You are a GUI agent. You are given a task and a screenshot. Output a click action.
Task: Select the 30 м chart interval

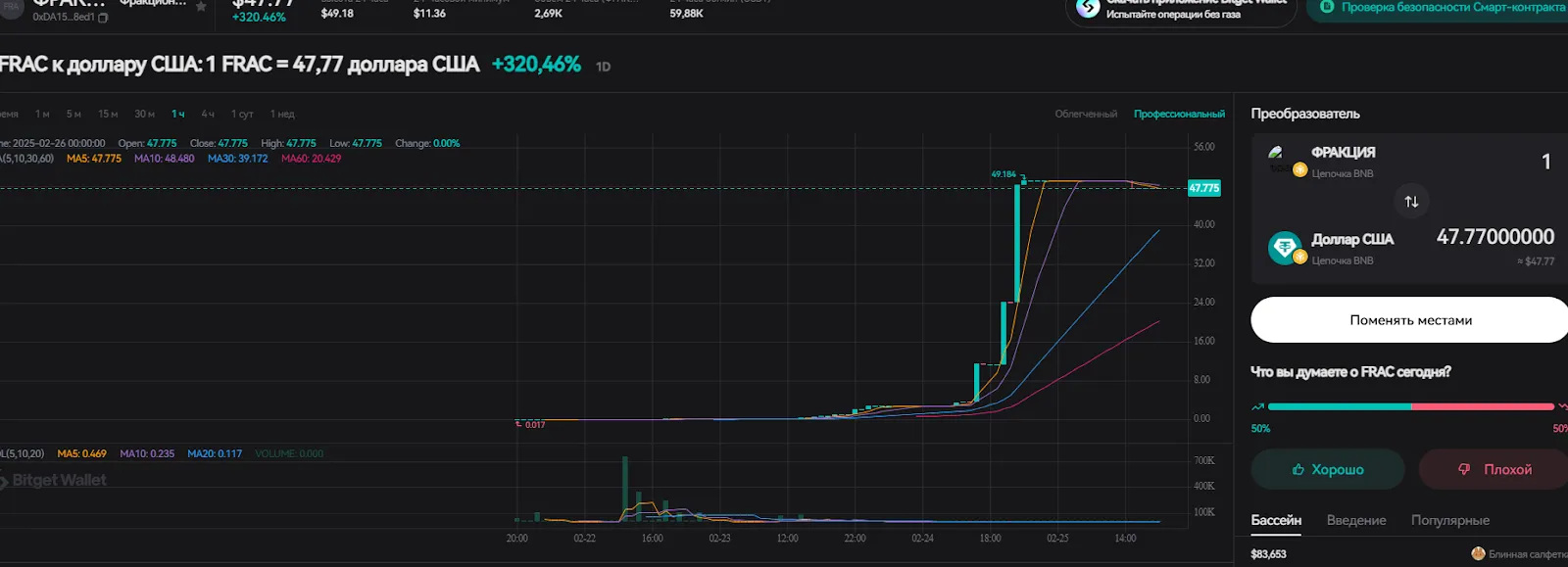click(x=145, y=115)
